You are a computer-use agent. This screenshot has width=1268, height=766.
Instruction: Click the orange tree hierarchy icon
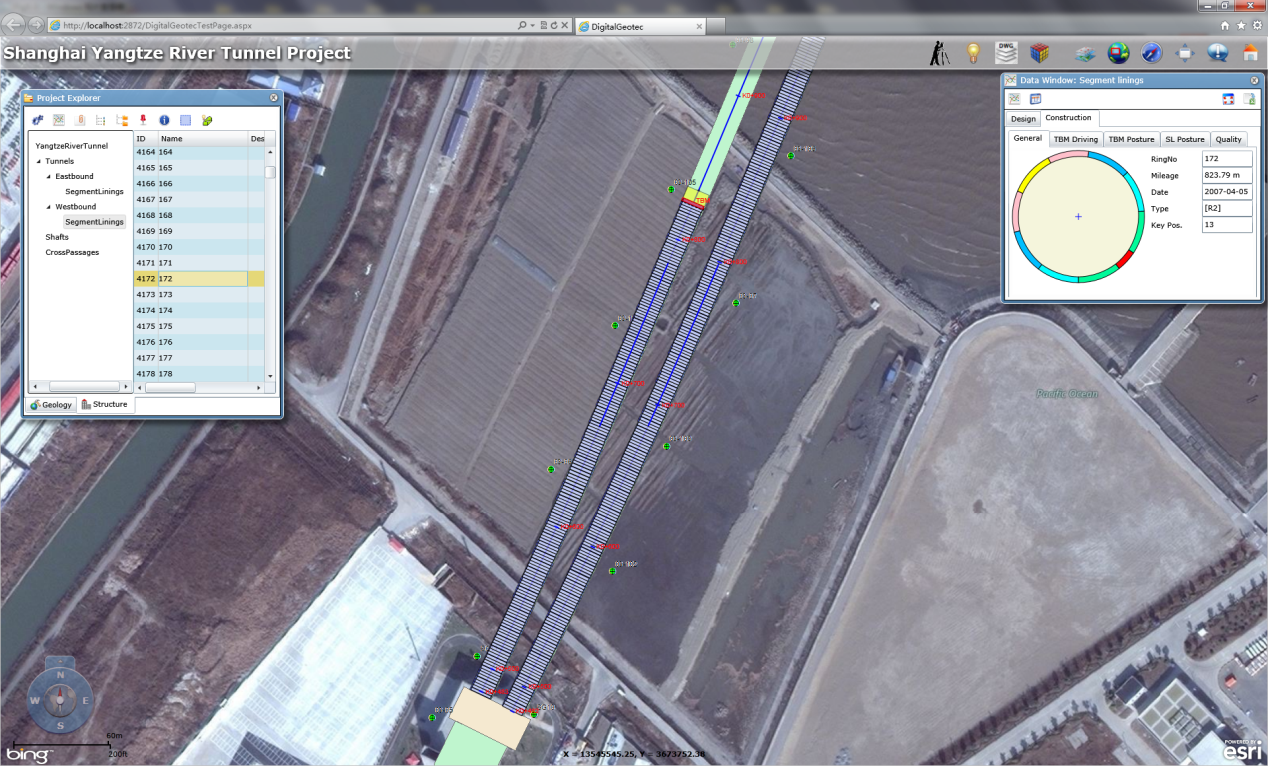click(122, 120)
